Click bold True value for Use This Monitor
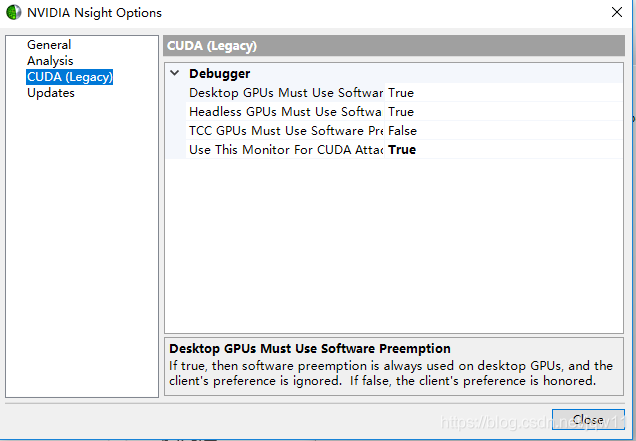The width and height of the screenshot is (636, 441). click(402, 150)
